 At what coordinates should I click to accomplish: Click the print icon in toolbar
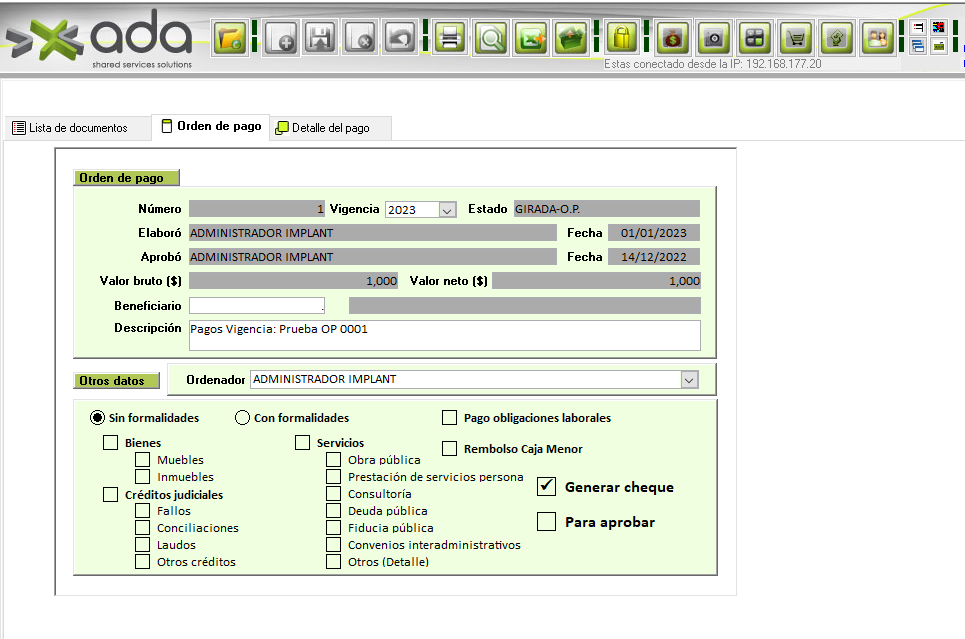point(450,40)
